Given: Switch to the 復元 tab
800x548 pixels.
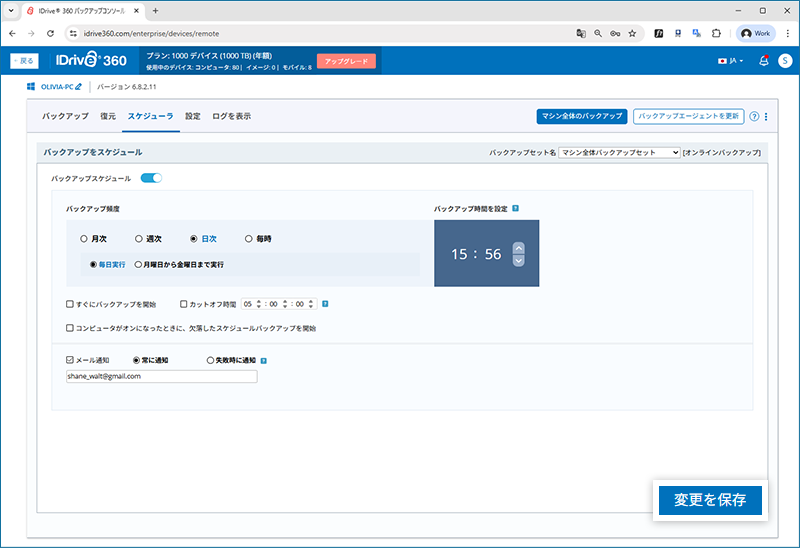Looking at the screenshot, I should pyautogui.click(x=108, y=116).
